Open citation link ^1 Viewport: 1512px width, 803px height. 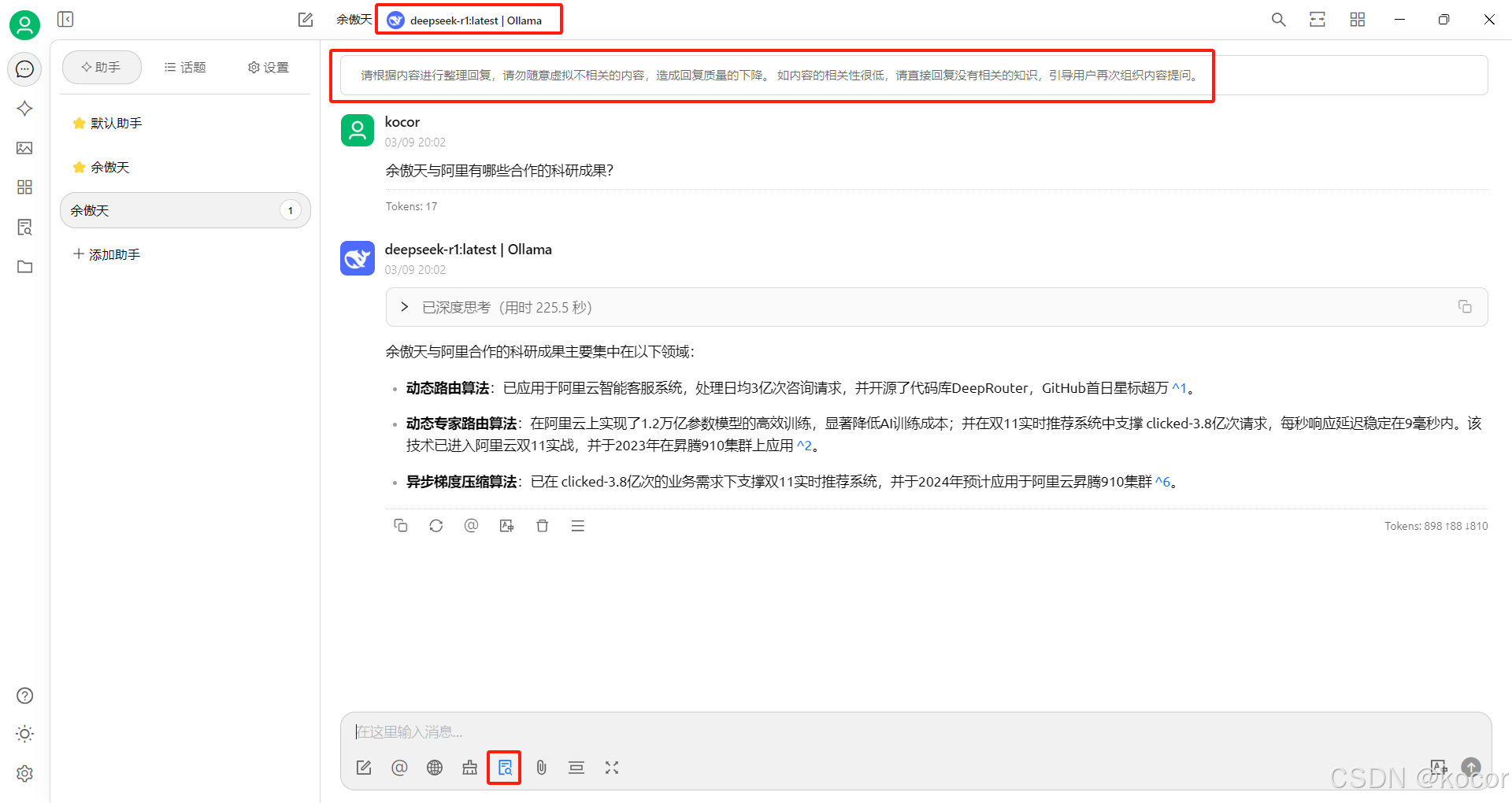pyautogui.click(x=1179, y=388)
